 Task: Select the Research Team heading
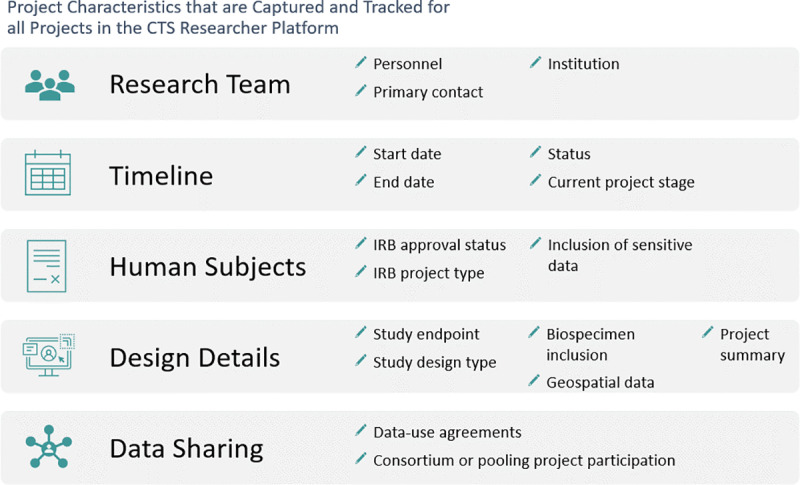tap(200, 84)
